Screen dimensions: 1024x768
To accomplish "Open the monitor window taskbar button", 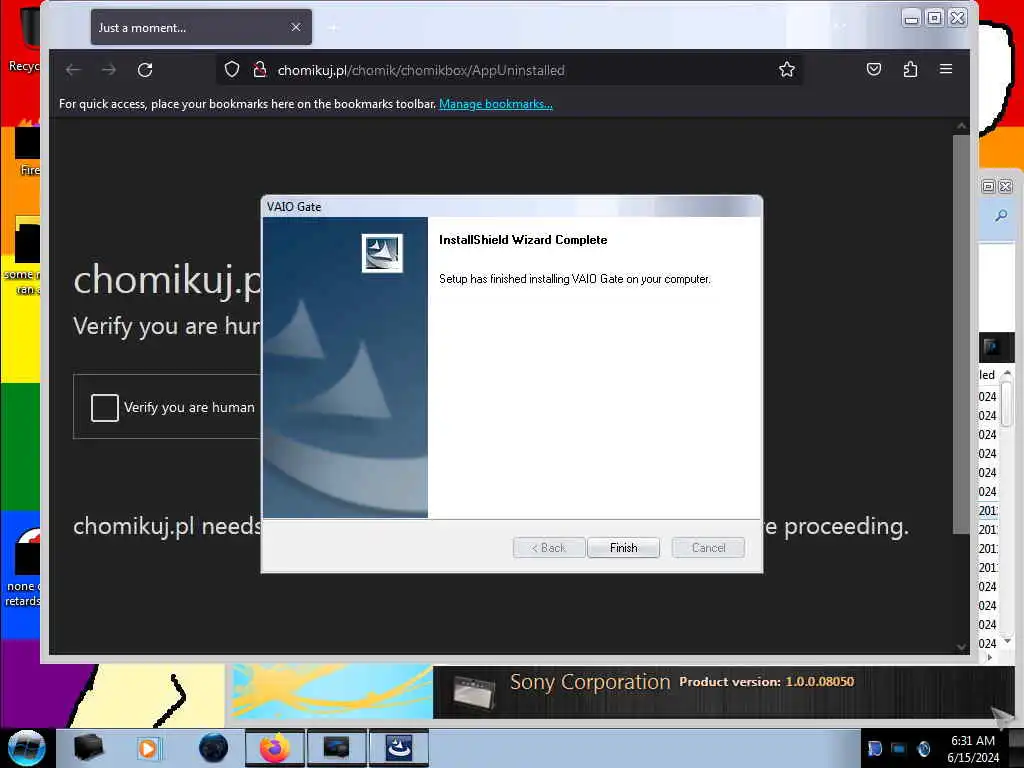I will (336, 748).
